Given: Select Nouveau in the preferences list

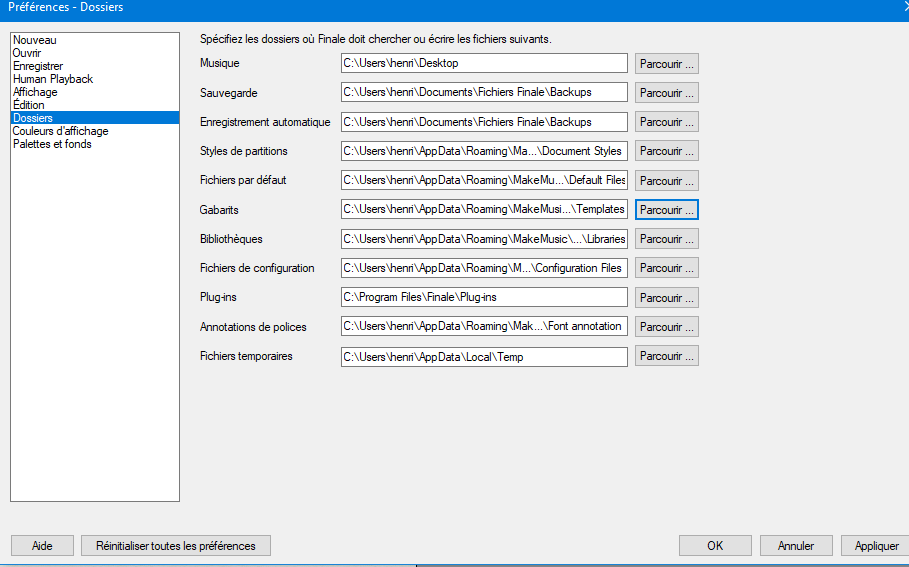Looking at the screenshot, I should [x=35, y=40].
